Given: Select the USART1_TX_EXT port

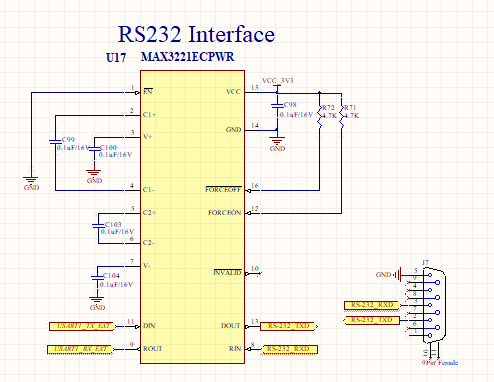Looking at the screenshot, I should [82, 326].
